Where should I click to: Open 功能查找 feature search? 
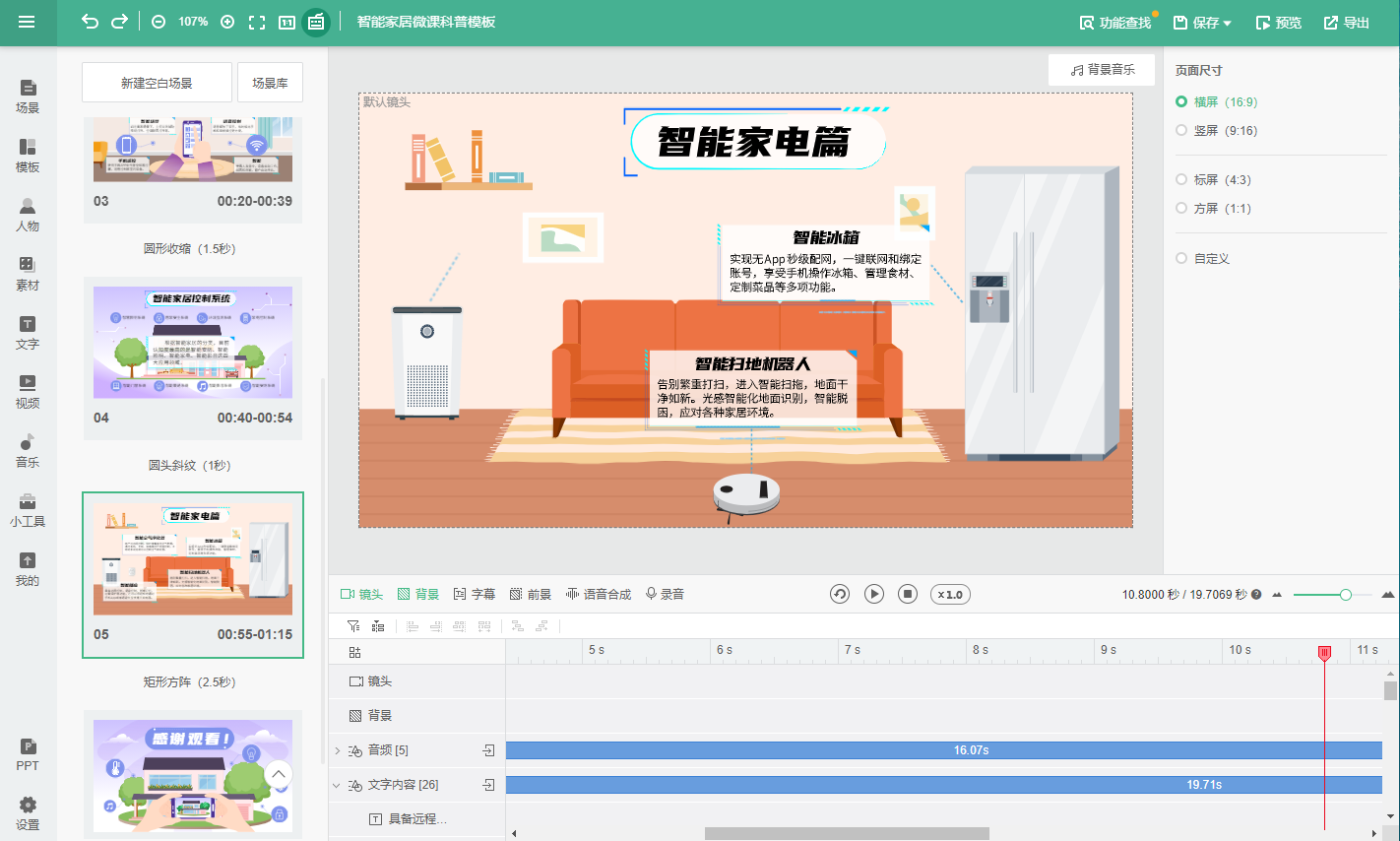coord(1115,23)
